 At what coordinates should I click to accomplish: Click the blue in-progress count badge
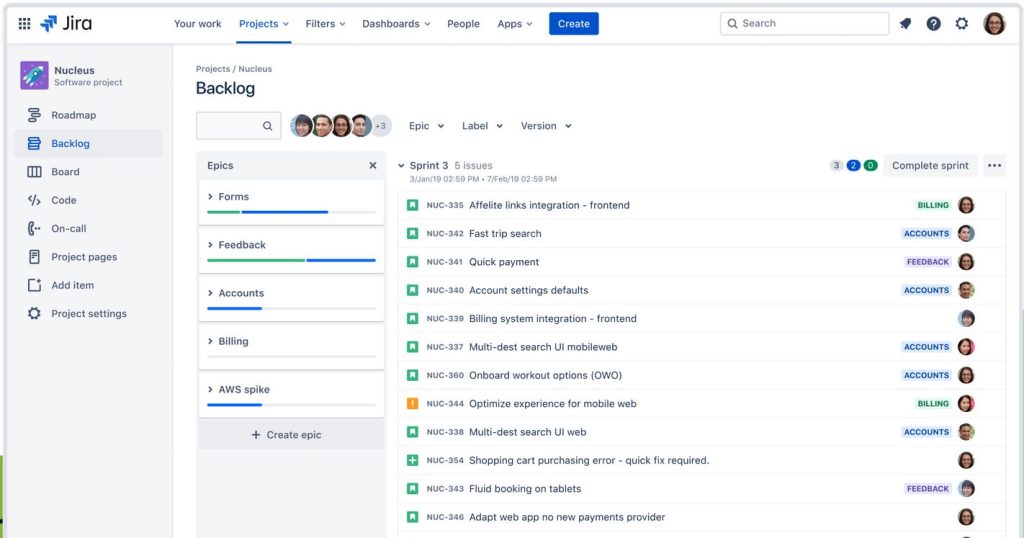point(853,165)
